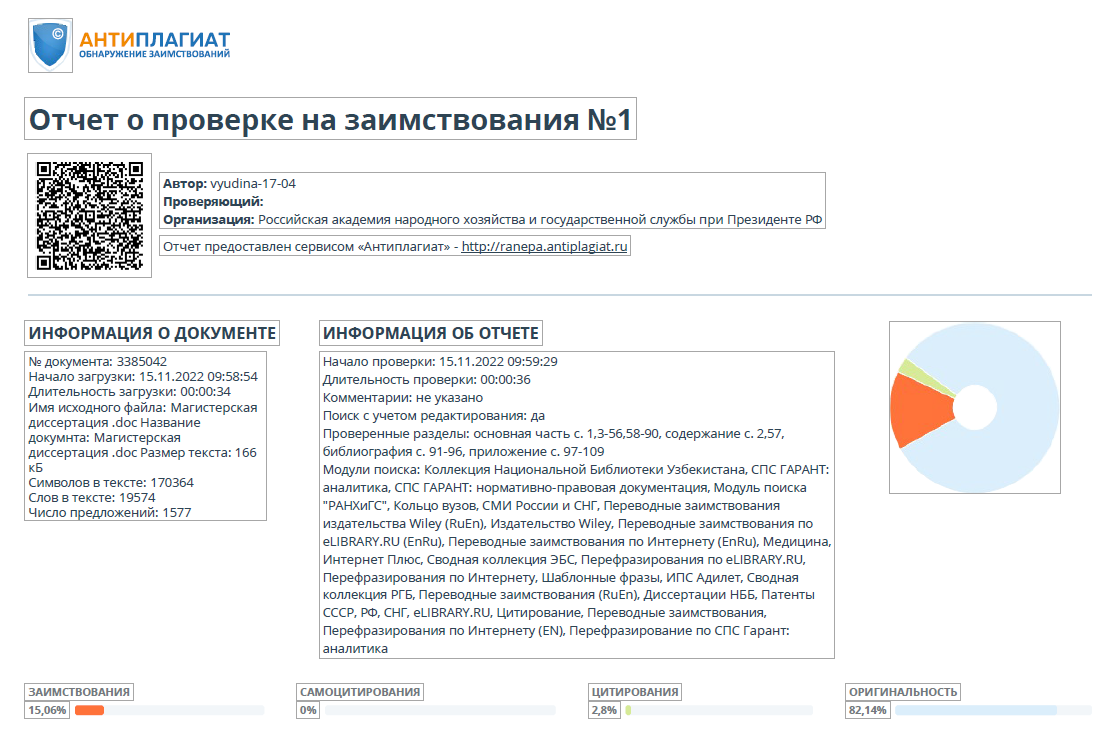Click 'Число предложений: 1577'
This screenshot has width=1114, height=741.
(x=109, y=512)
